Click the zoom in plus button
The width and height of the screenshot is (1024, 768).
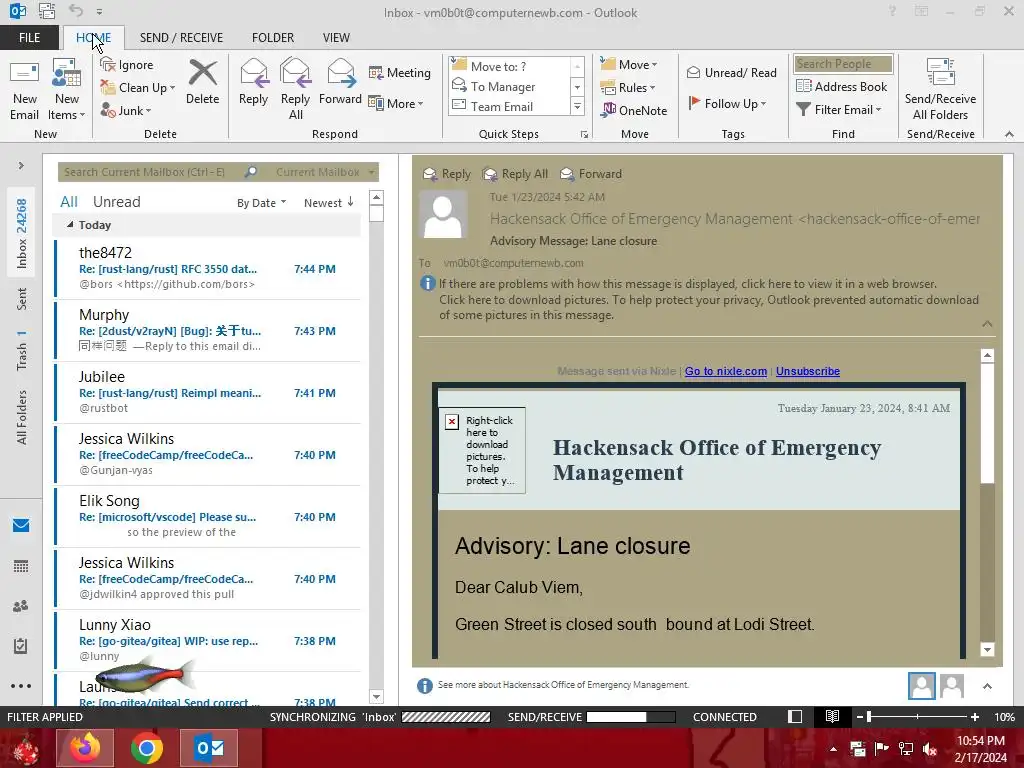pos(975,716)
